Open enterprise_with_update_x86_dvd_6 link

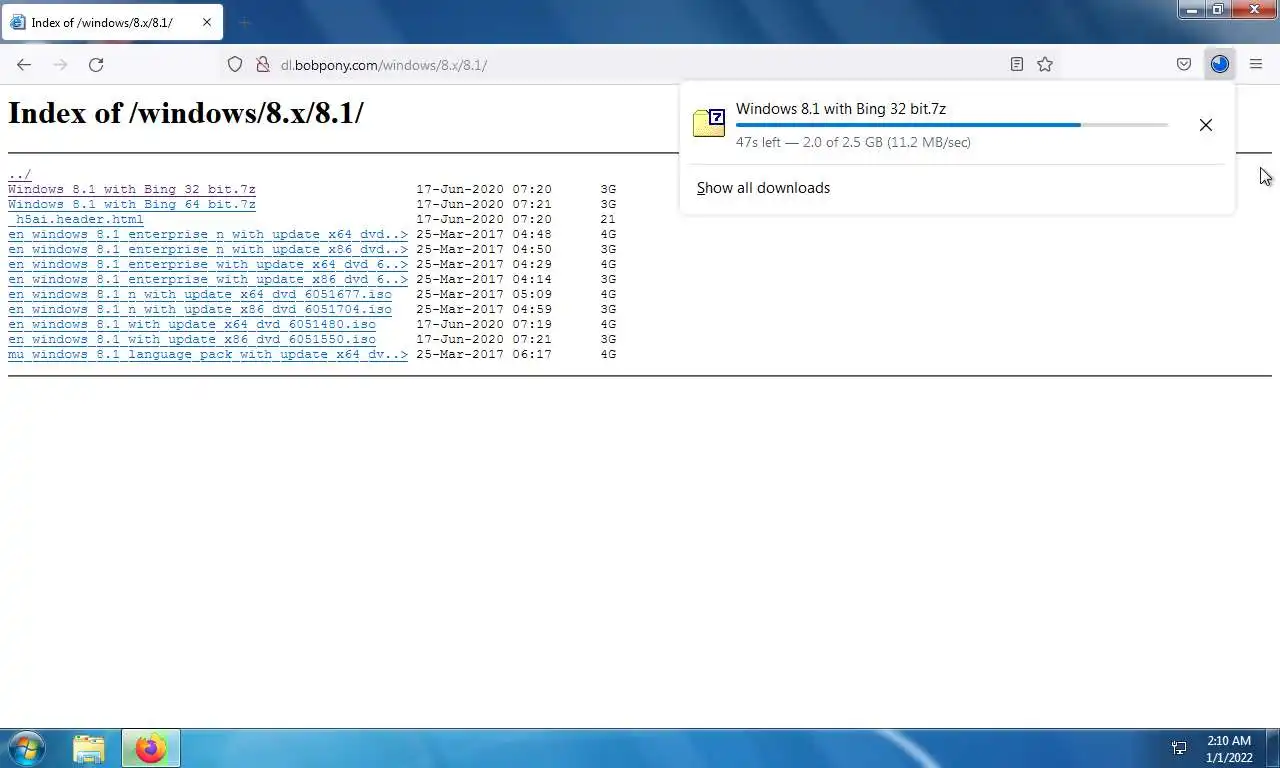[208, 279]
